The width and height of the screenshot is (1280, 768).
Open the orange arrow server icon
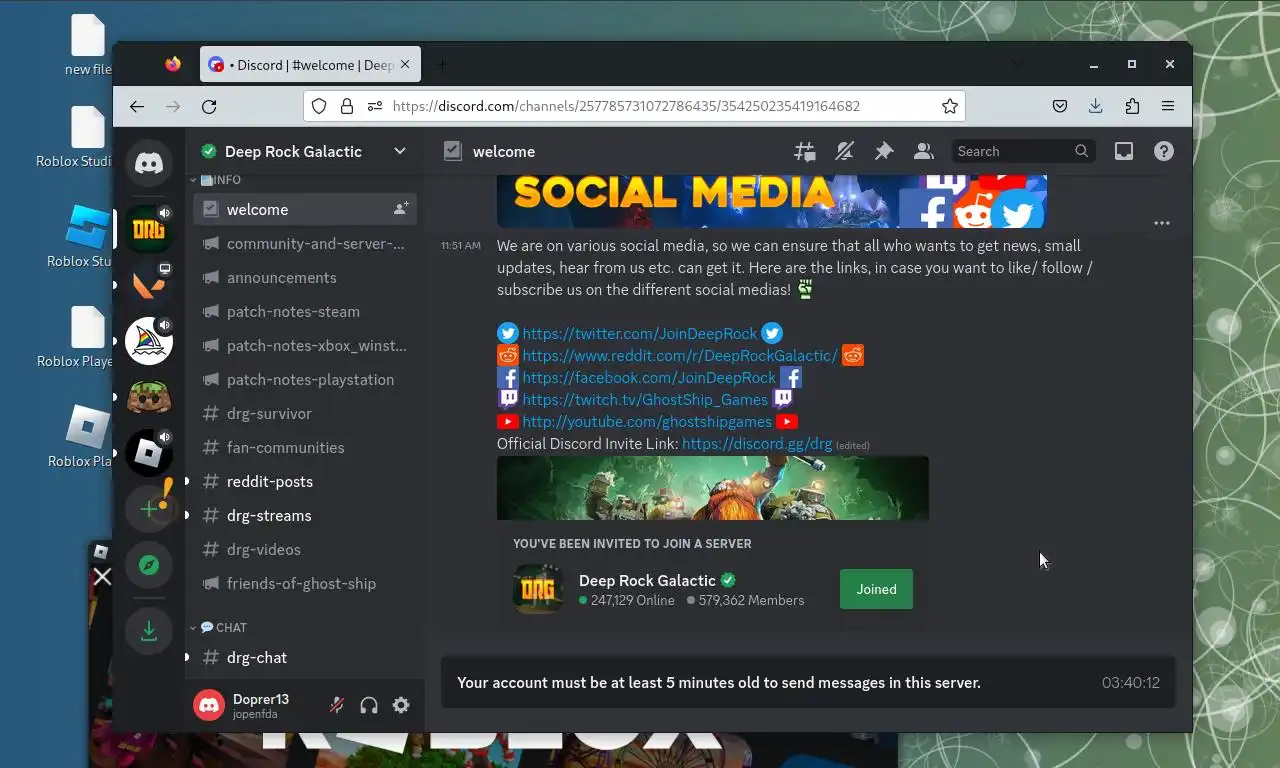pyautogui.click(x=149, y=286)
